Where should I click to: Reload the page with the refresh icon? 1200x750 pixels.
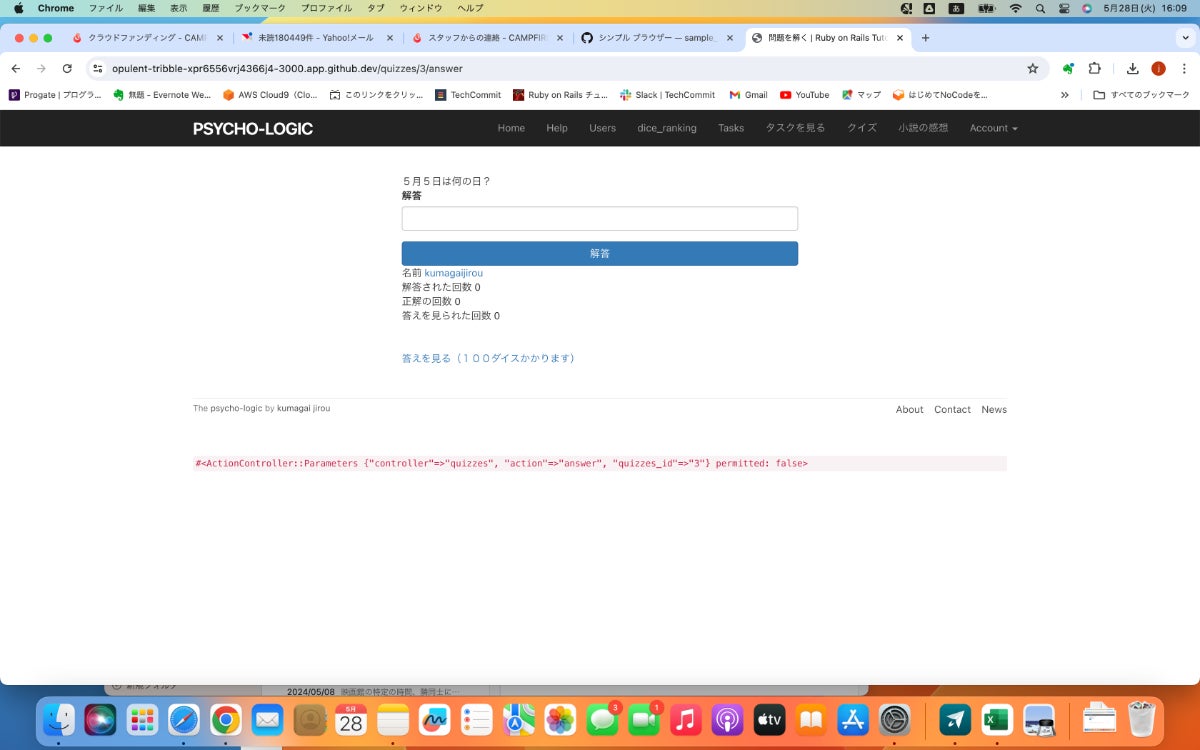pos(67,68)
